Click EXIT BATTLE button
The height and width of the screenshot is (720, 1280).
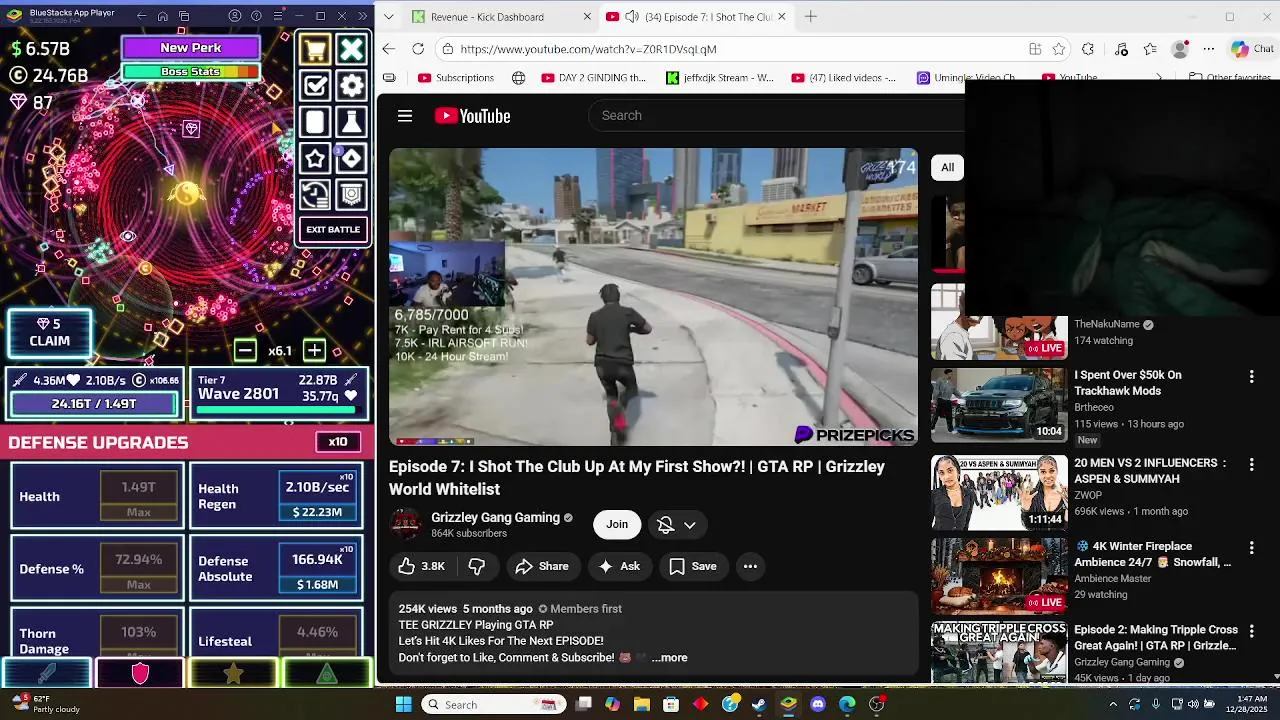point(333,230)
